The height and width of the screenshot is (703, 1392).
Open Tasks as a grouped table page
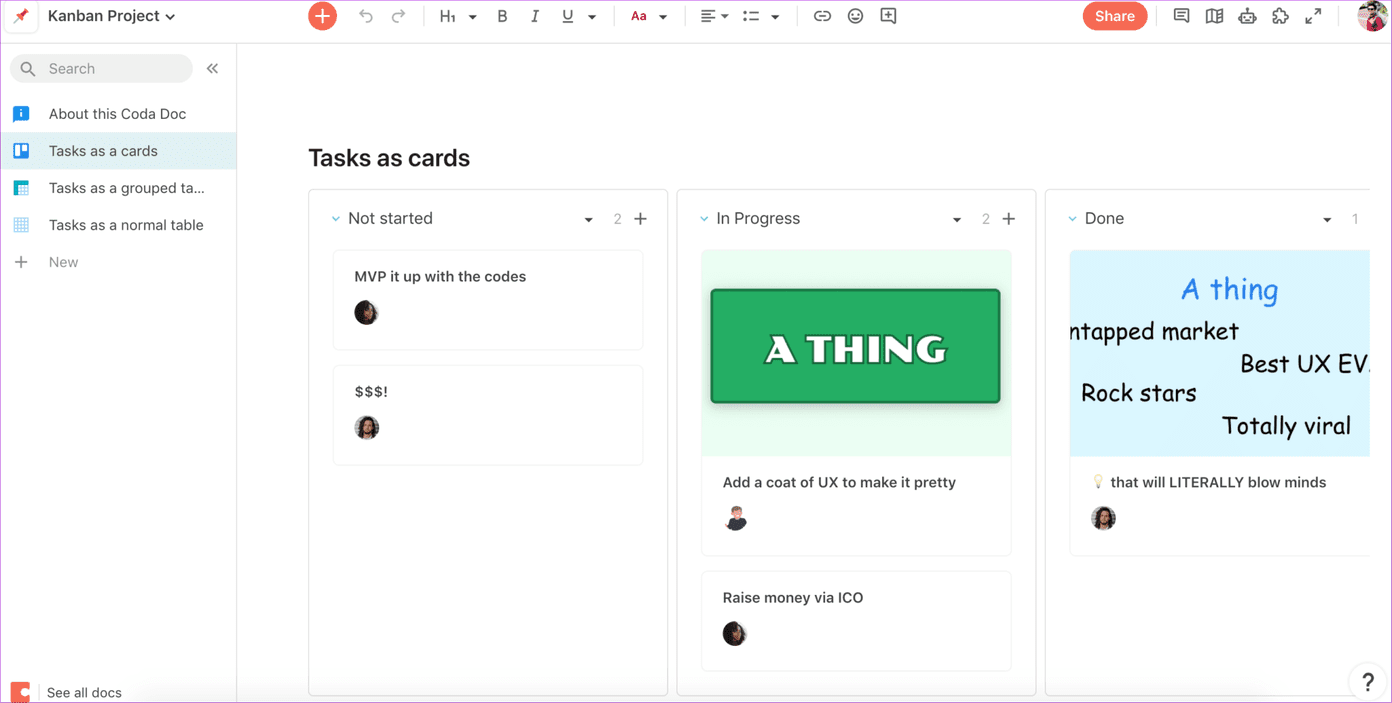click(x=118, y=188)
